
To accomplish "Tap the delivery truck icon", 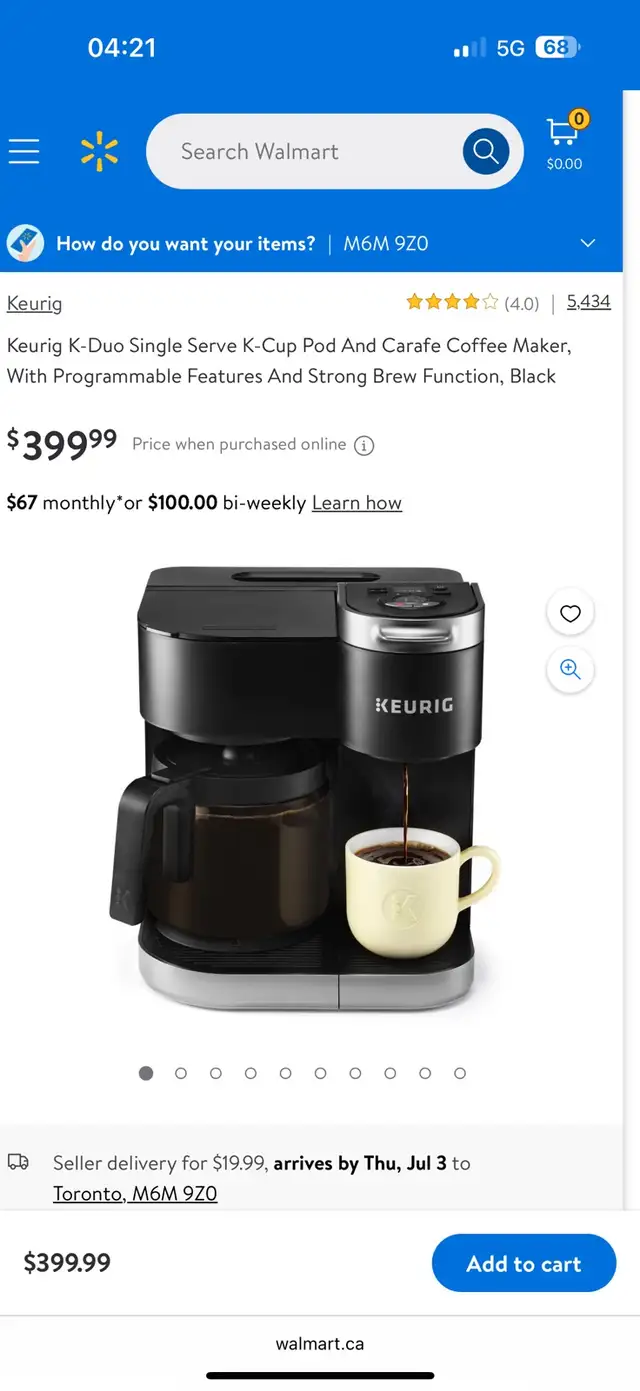I will click(18, 1162).
